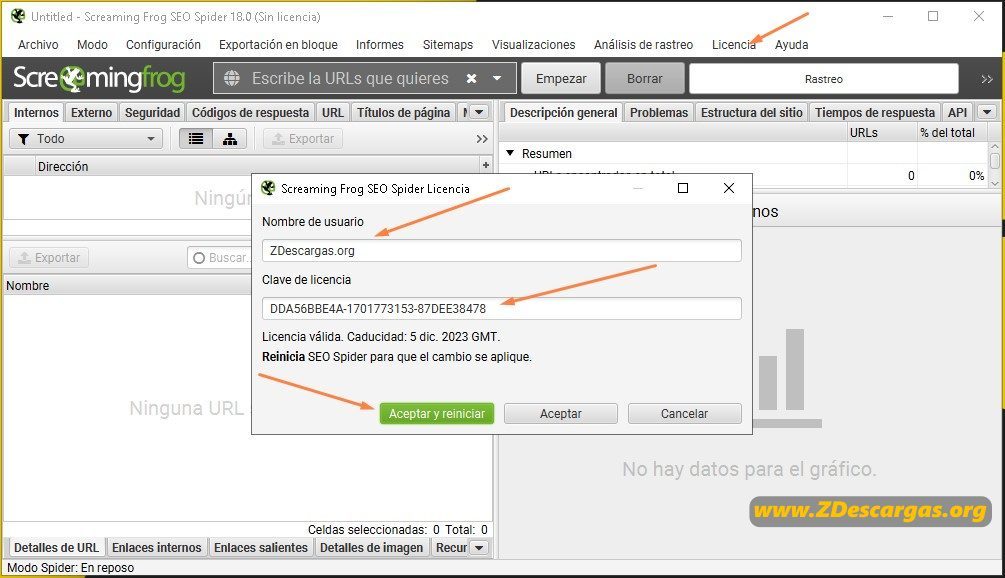The image size is (1005, 578).
Task: Switch to the API tab
Action: pyautogui.click(x=957, y=113)
